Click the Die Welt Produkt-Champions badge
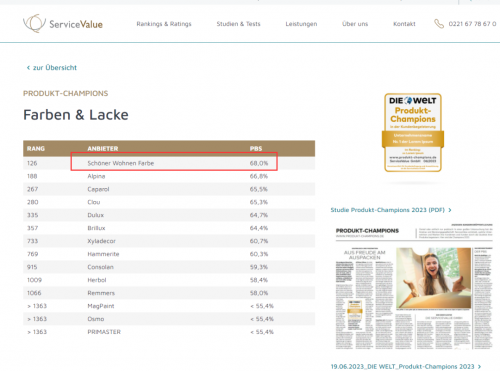Screen dimensions: 500x371 click(x=413, y=133)
